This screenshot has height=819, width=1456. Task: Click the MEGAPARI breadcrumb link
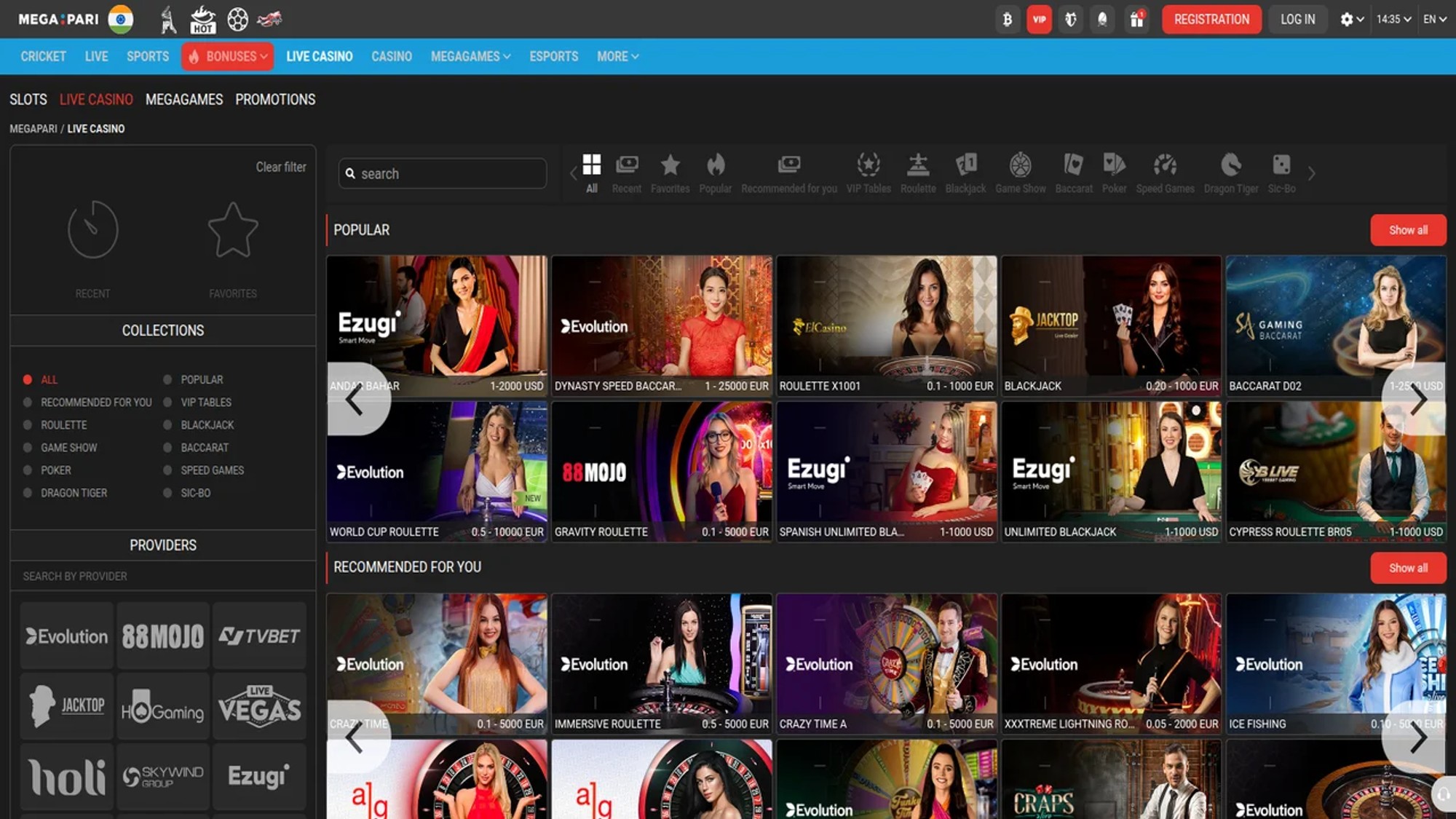pyautogui.click(x=33, y=129)
